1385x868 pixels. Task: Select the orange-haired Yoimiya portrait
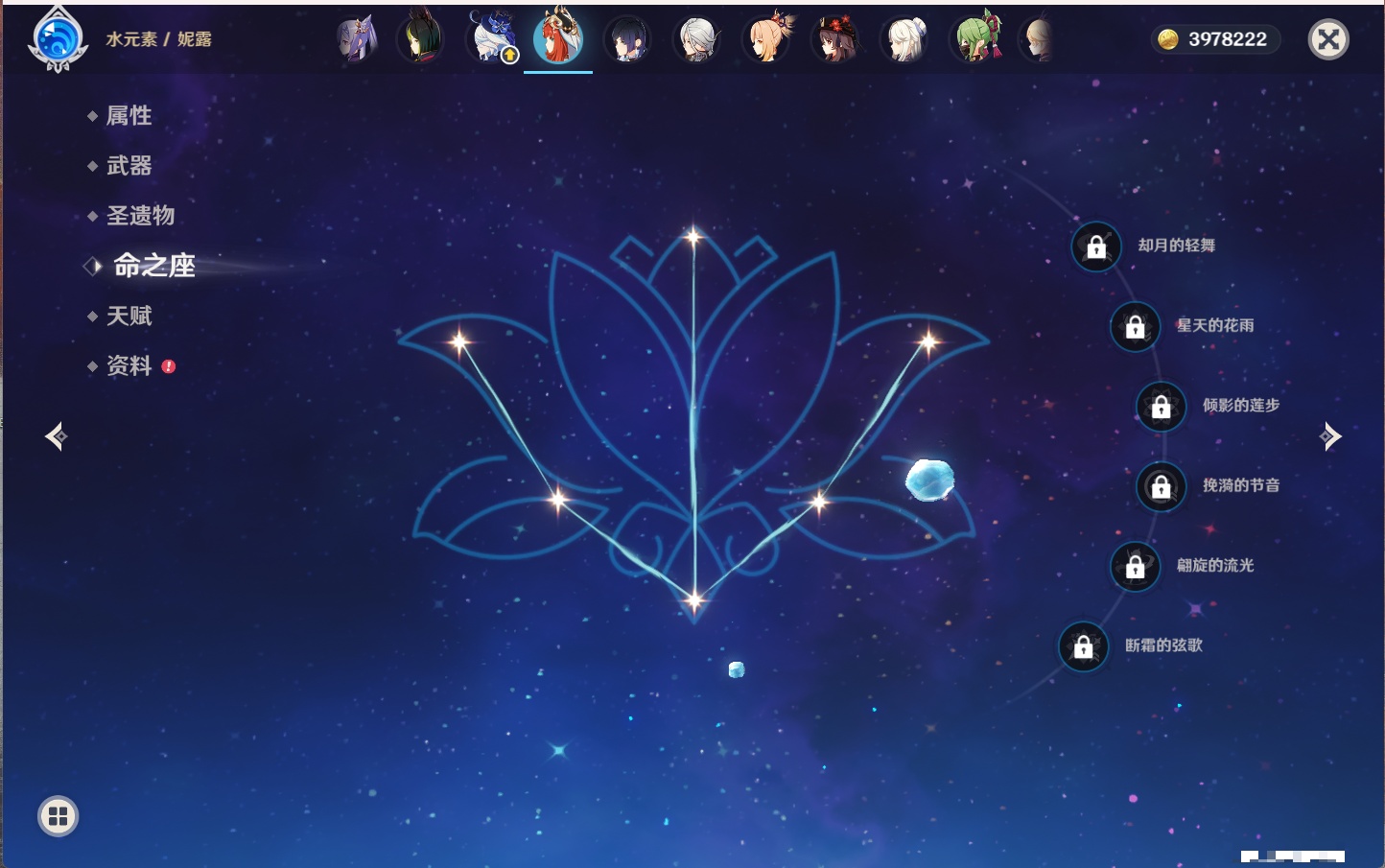[767, 38]
